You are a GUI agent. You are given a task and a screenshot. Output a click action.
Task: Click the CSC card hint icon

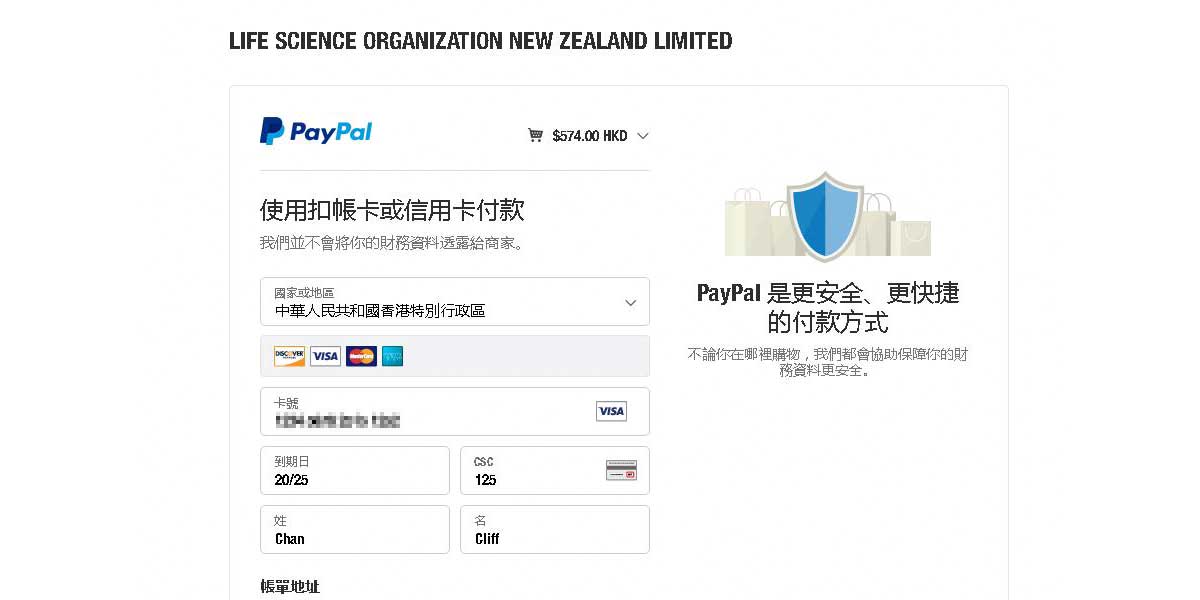click(x=621, y=470)
